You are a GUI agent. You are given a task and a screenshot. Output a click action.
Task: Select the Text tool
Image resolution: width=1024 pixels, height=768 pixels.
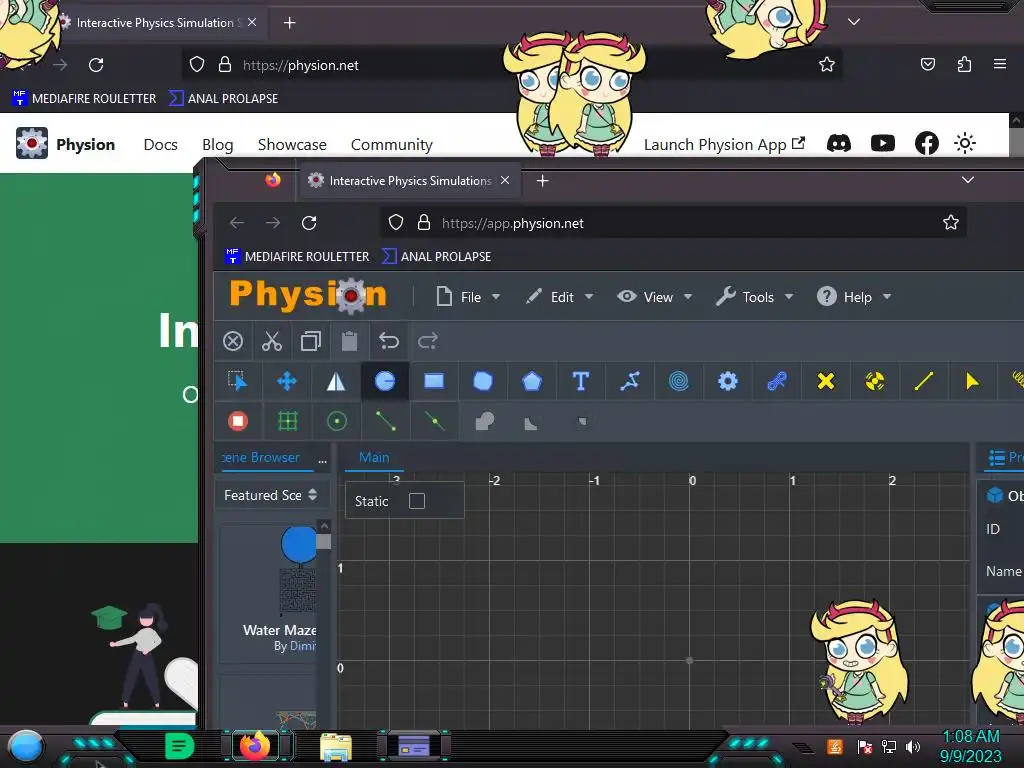tap(581, 381)
